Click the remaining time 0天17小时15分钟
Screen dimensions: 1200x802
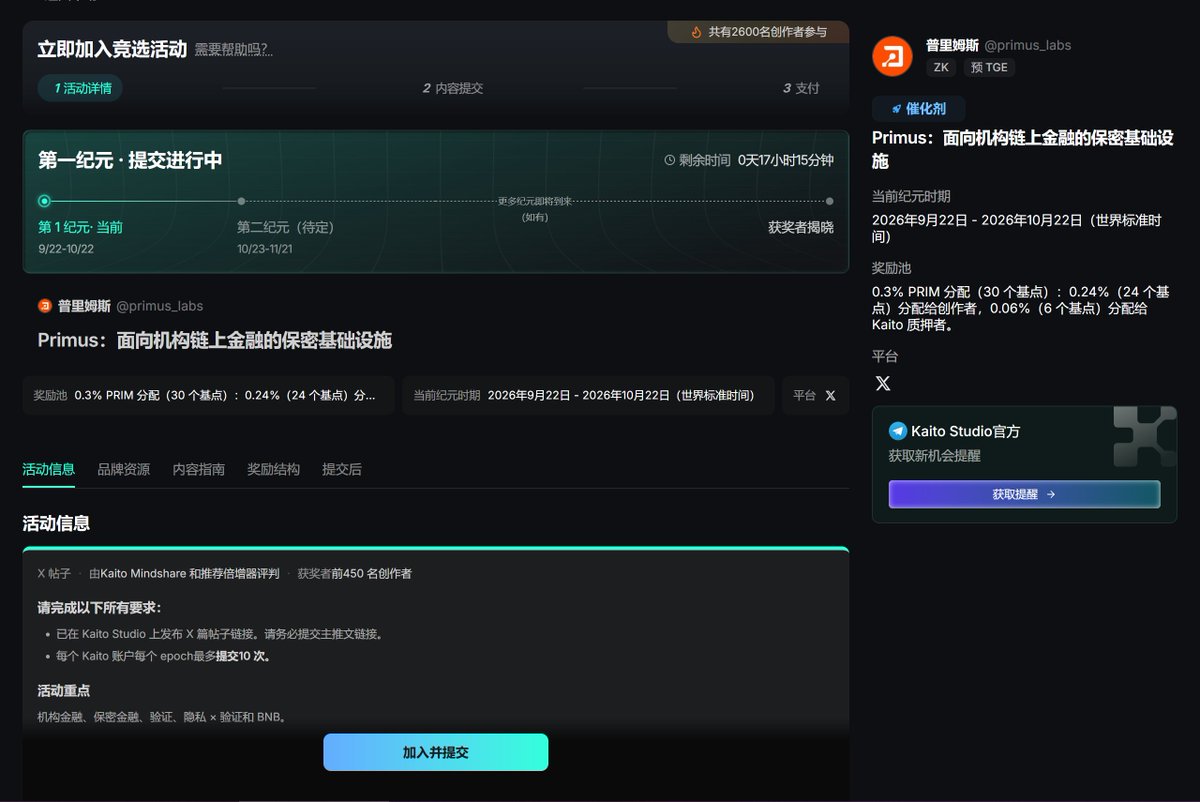pos(786,160)
